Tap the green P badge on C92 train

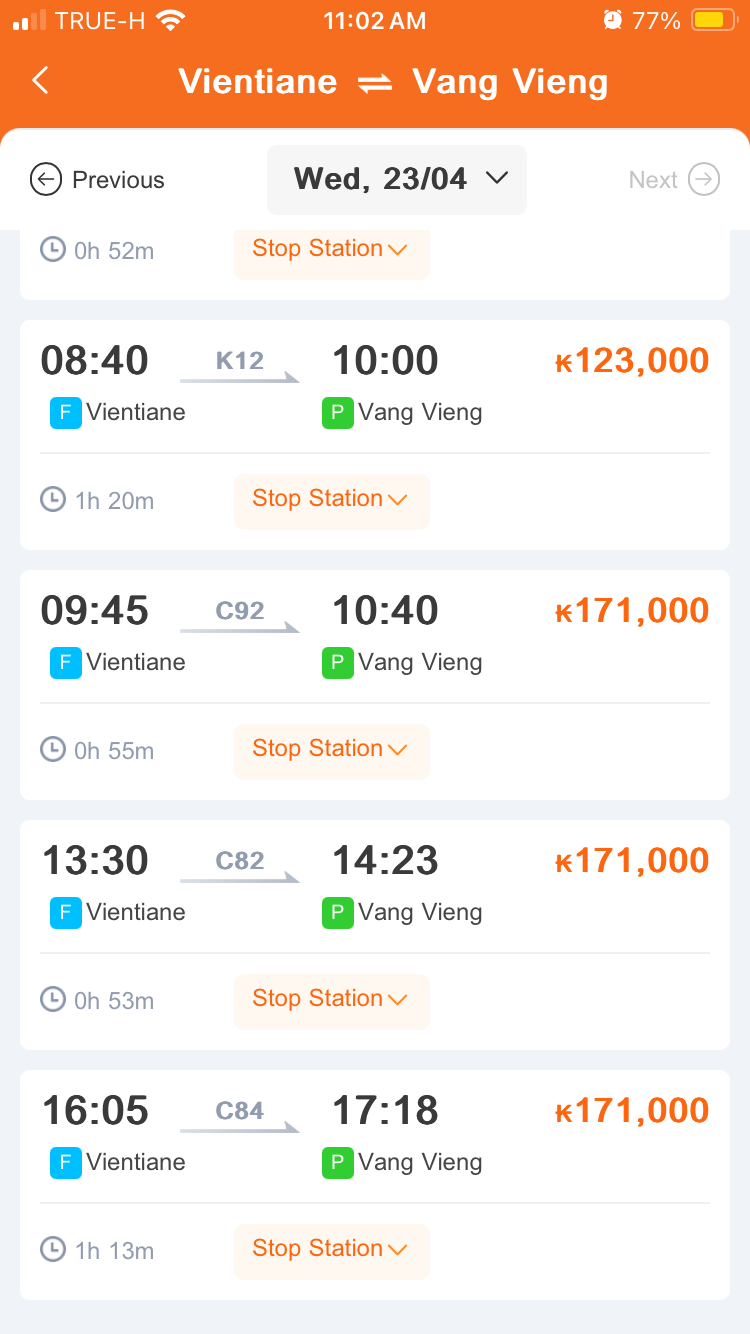click(x=337, y=662)
